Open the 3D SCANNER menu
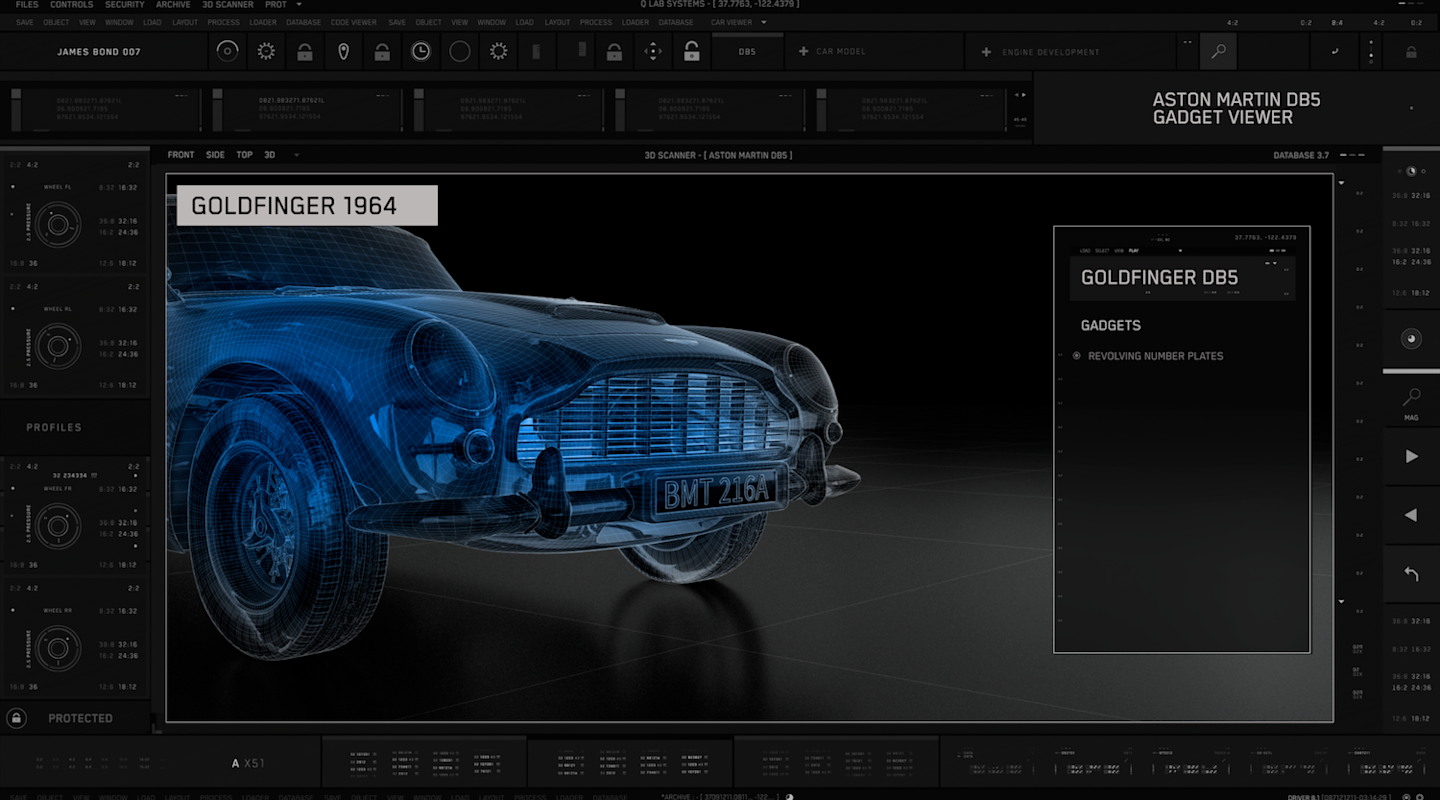The width and height of the screenshot is (1440, 800). [x=227, y=4]
